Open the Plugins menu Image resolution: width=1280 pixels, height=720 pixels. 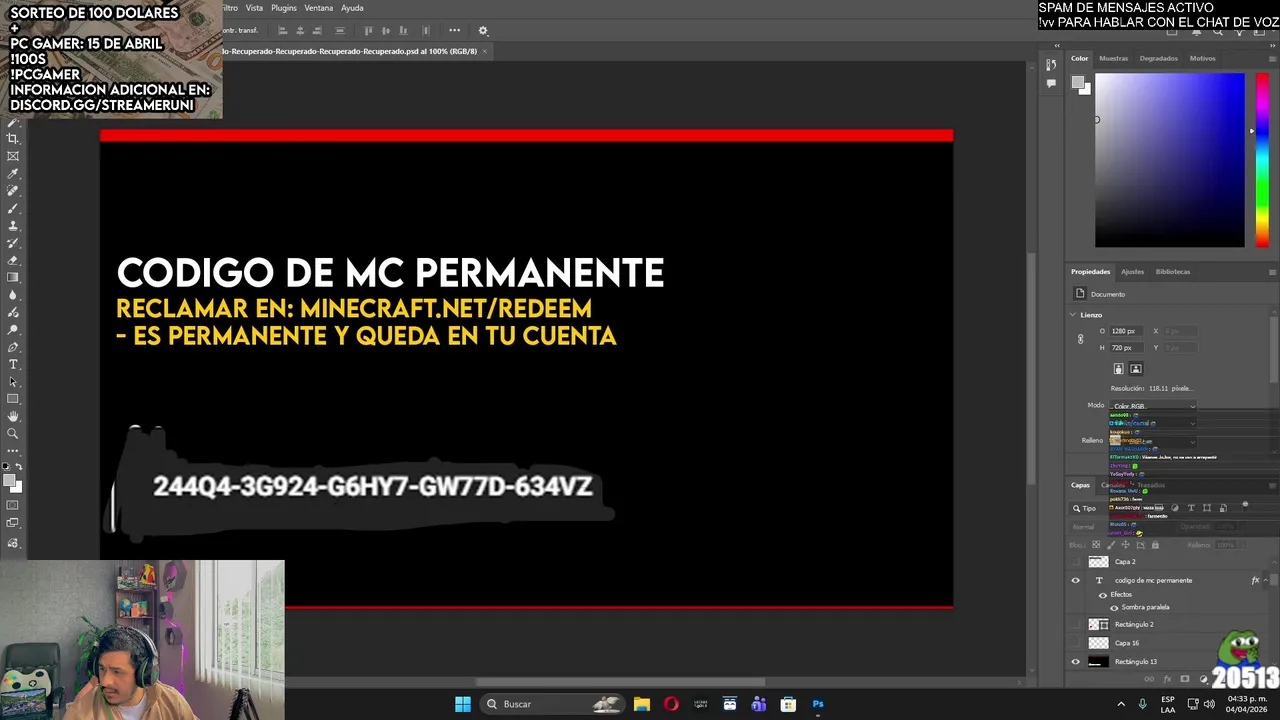pyautogui.click(x=284, y=8)
